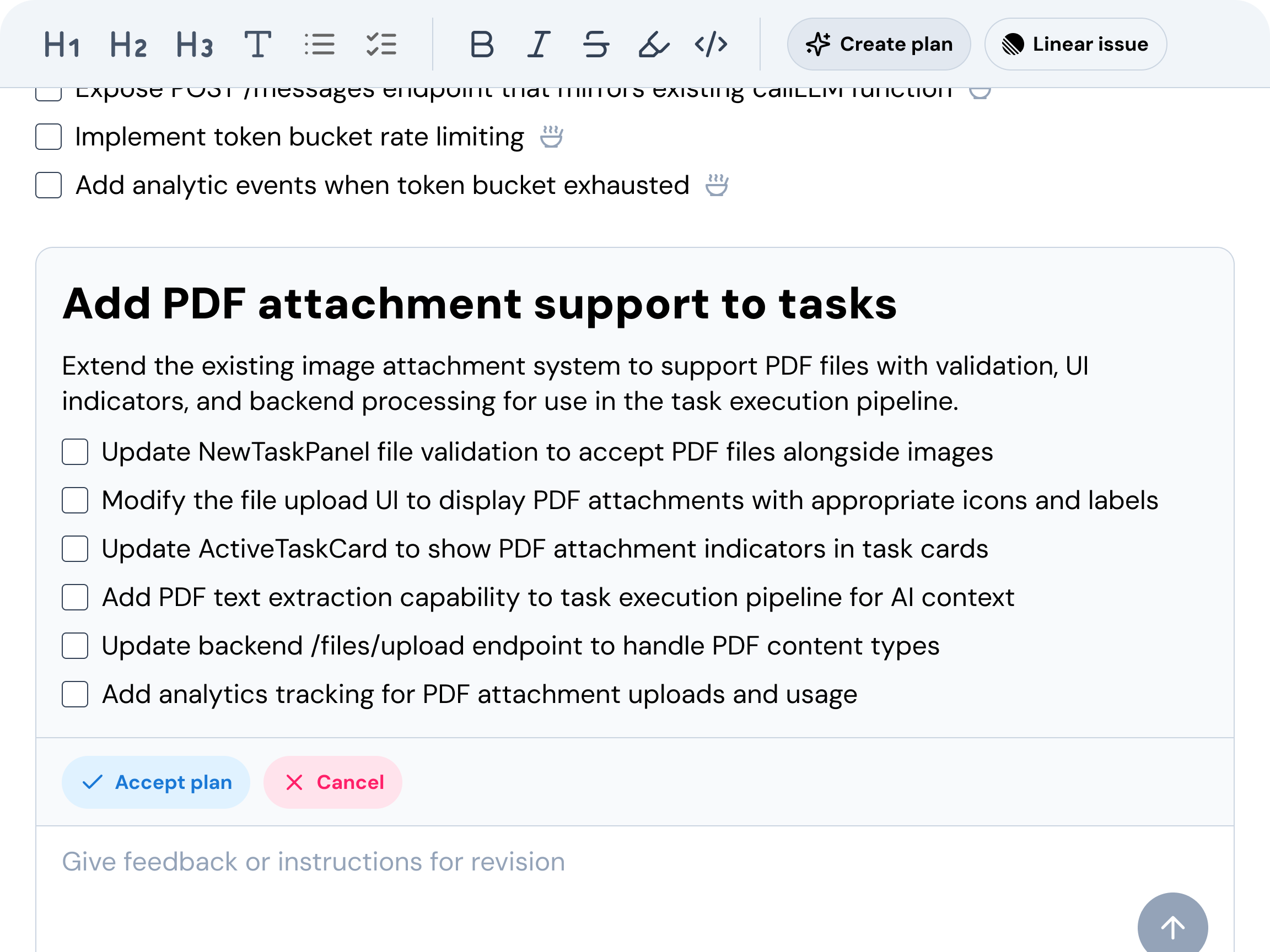Open the Linear issue button
The width and height of the screenshot is (1270, 952).
[x=1075, y=44]
